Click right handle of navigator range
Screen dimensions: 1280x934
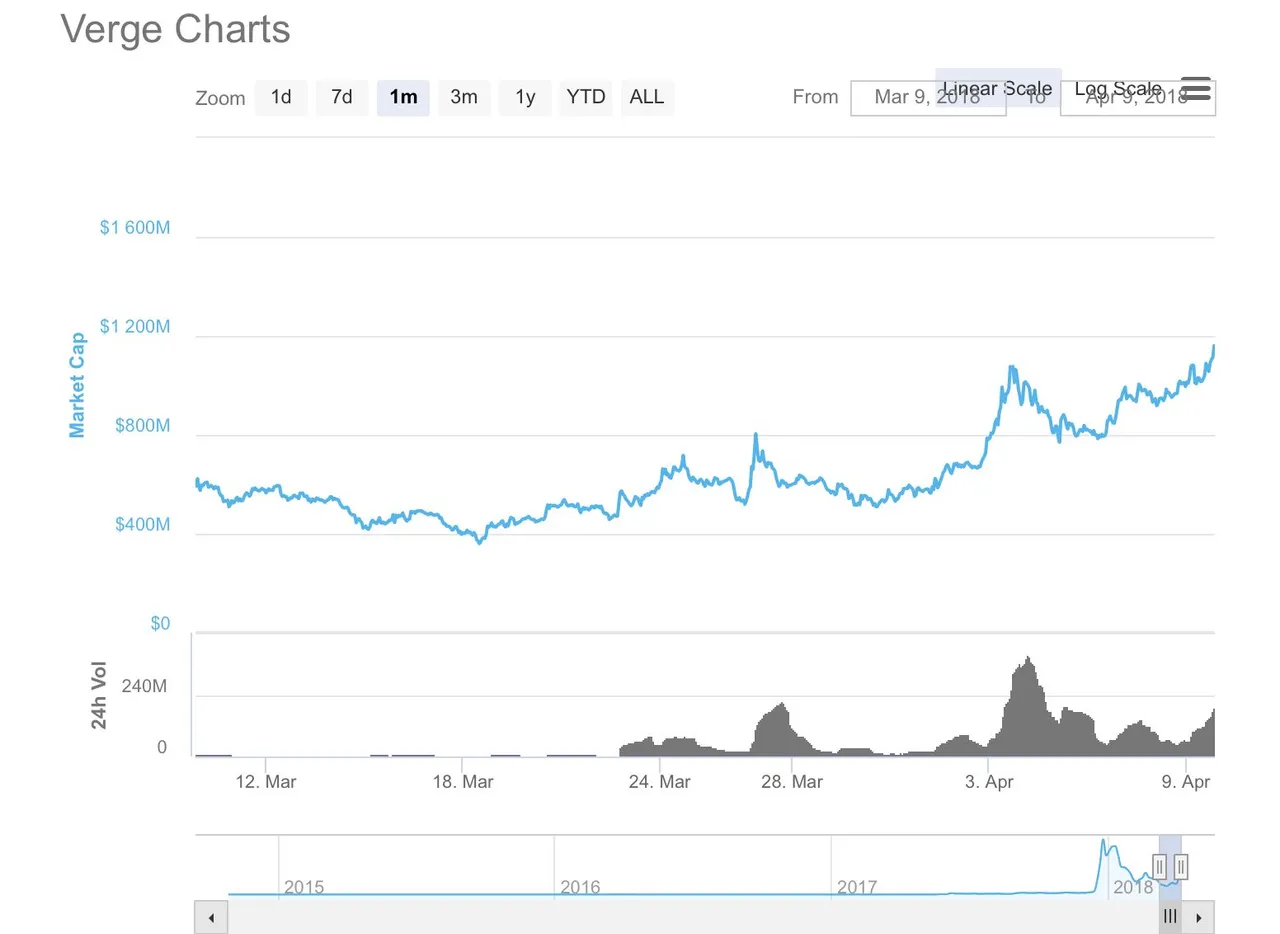[1181, 866]
